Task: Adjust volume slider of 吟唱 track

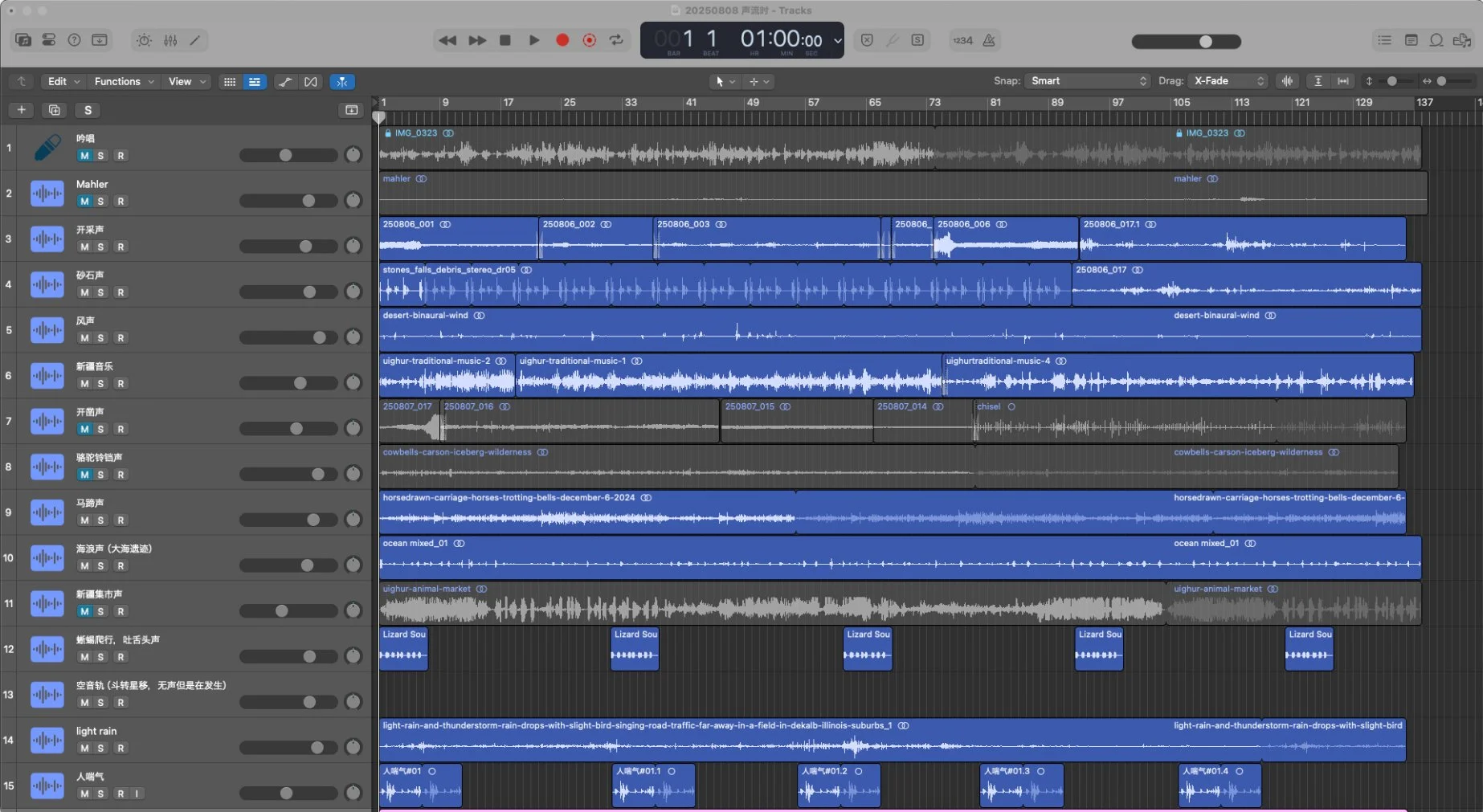Action: pos(288,155)
